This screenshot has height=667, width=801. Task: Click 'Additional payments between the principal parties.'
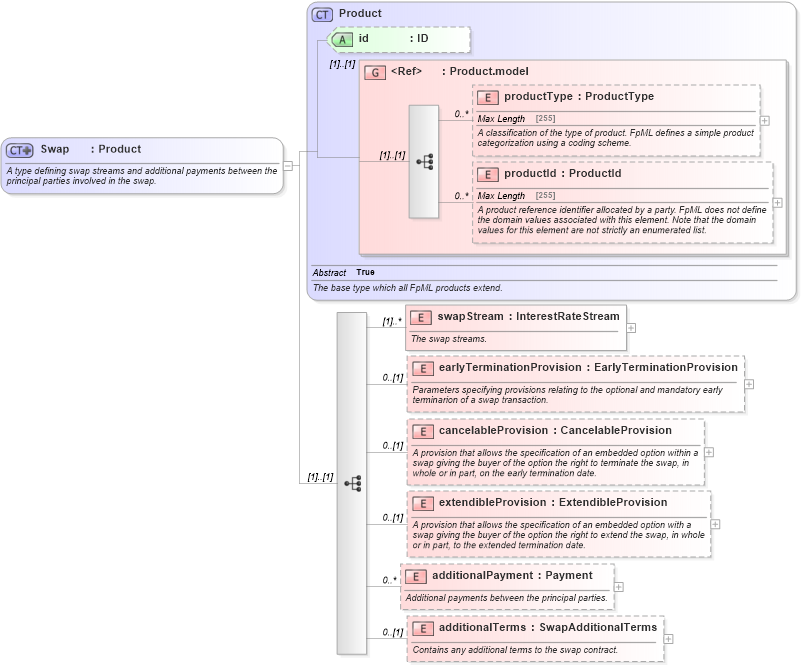tap(506, 598)
